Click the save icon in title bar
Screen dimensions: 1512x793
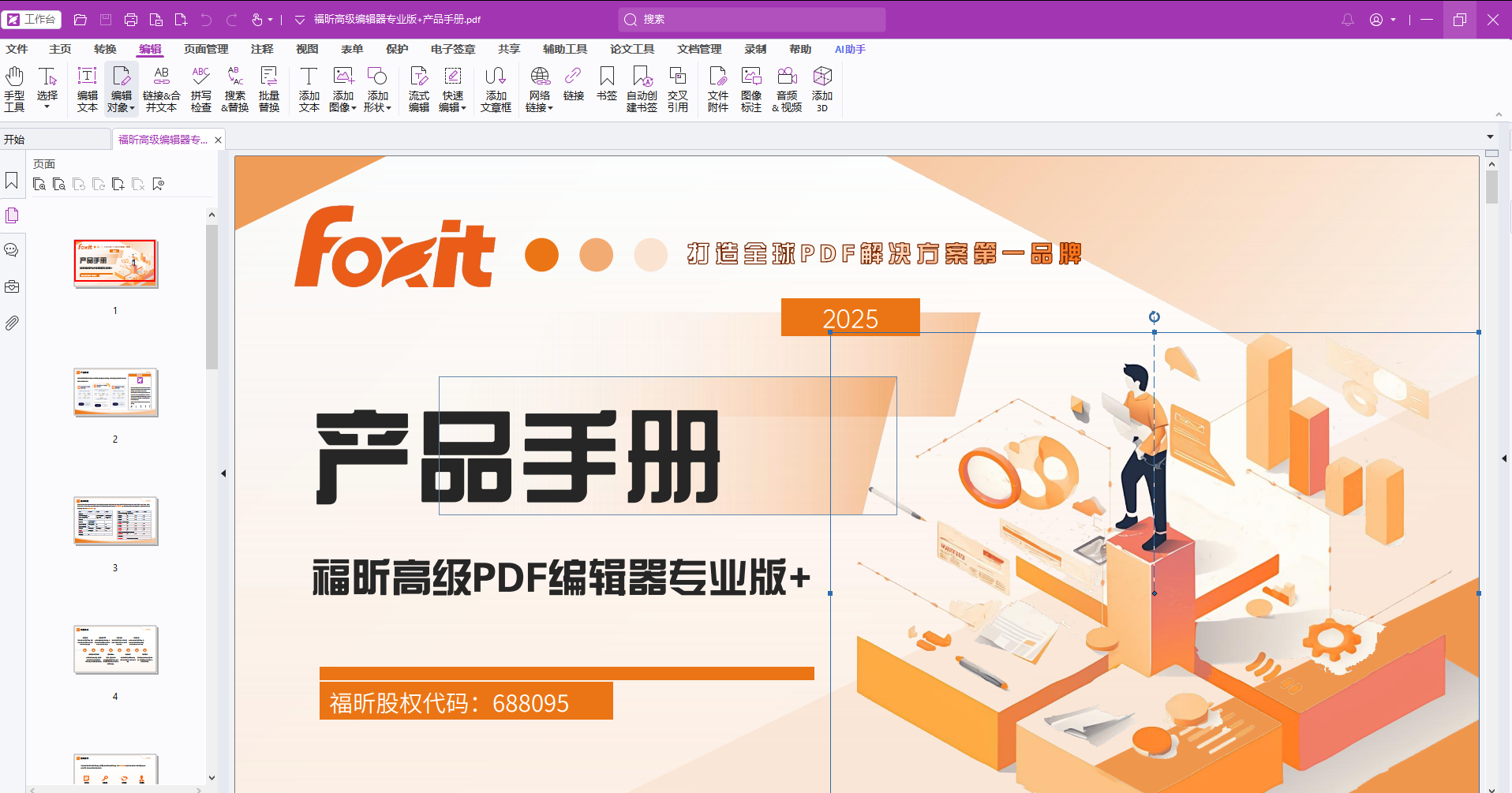point(106,20)
